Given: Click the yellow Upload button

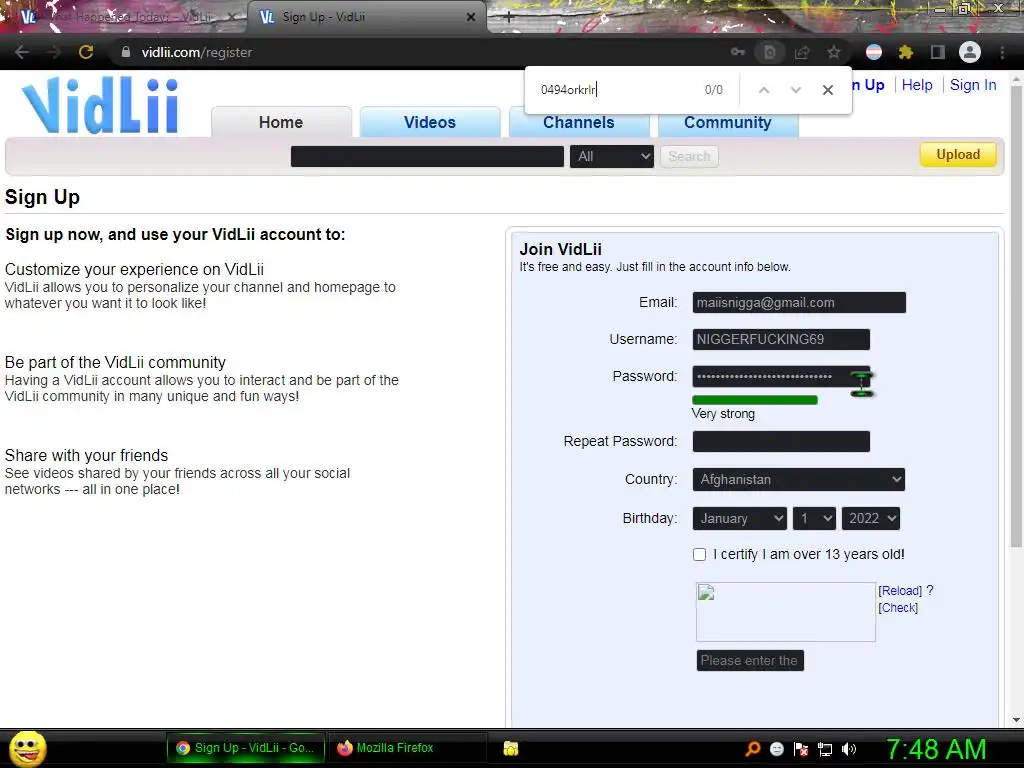Looking at the screenshot, I should point(958,155).
